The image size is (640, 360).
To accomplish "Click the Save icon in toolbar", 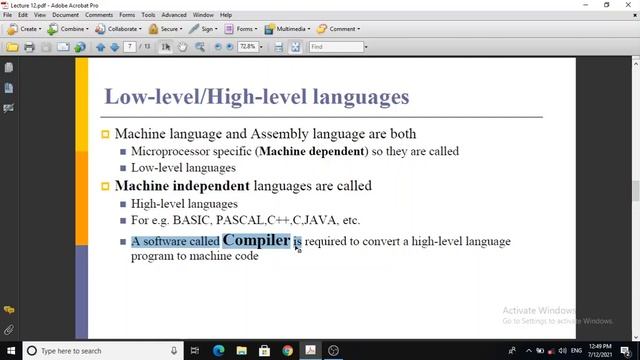I will pos(46,47).
